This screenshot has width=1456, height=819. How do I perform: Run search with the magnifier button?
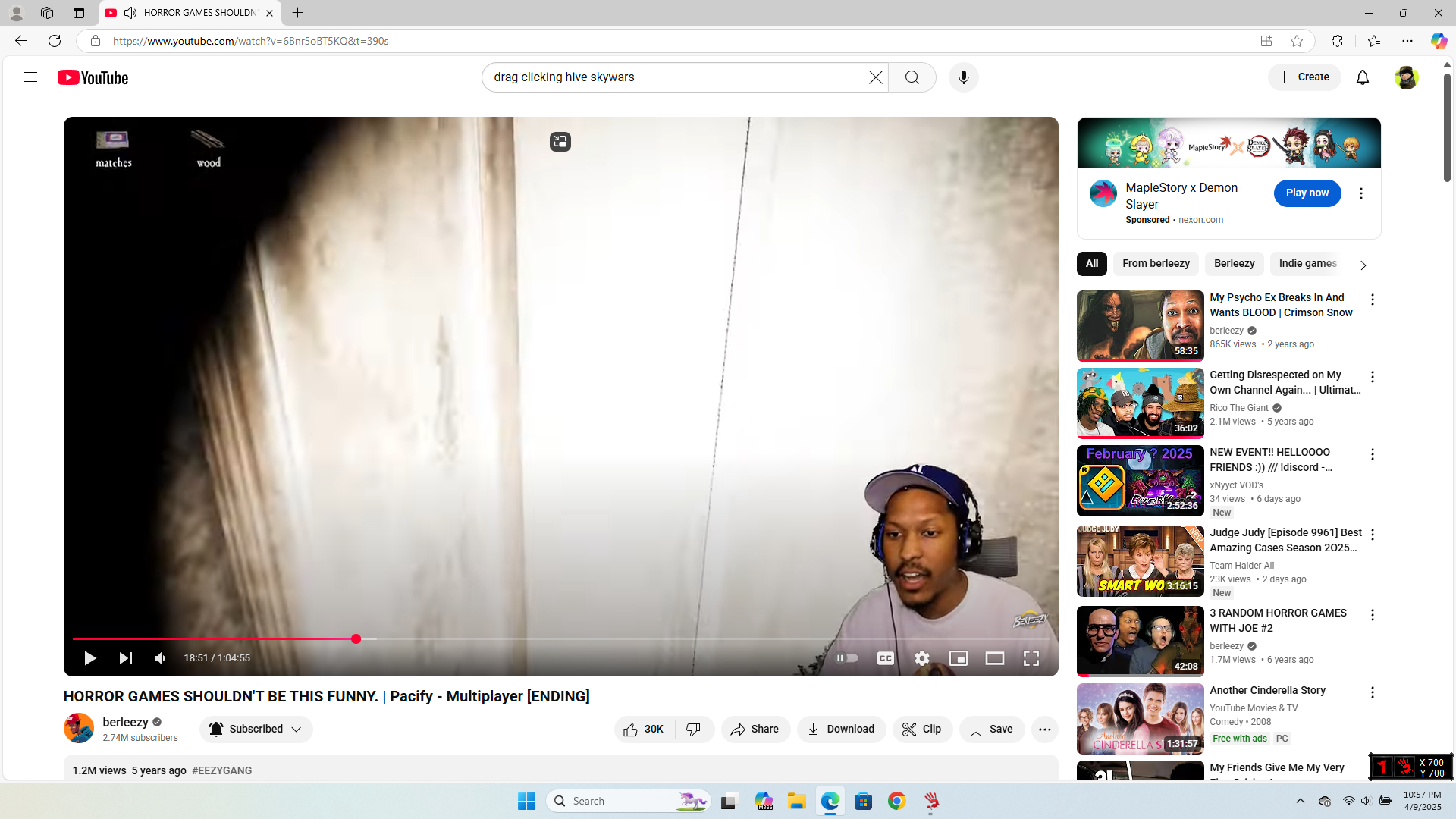[x=912, y=77]
